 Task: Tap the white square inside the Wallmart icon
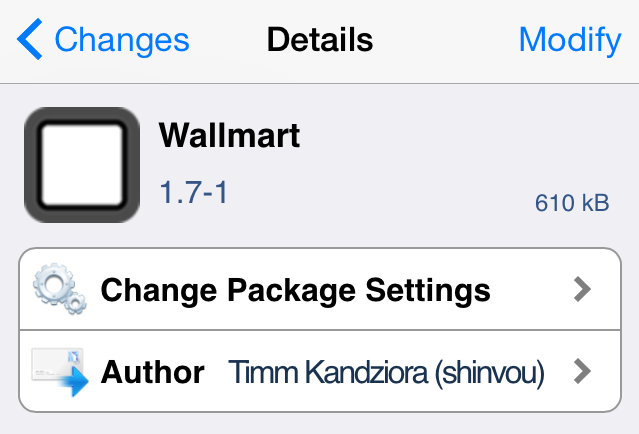coord(82,164)
